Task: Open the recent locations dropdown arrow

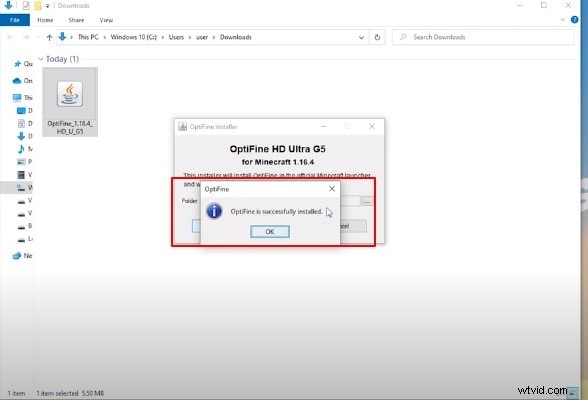Action: click(x=38, y=37)
